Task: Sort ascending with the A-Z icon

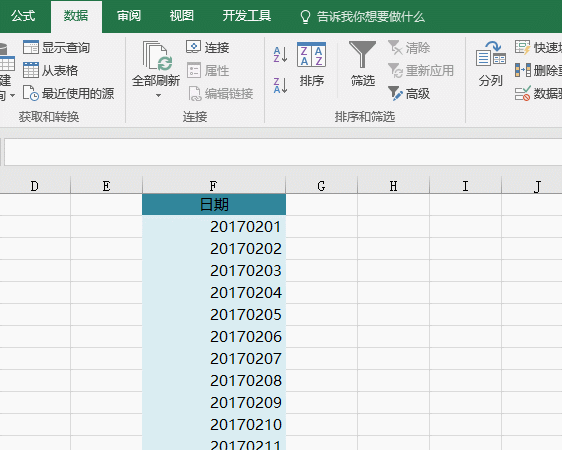Action: pos(280,54)
